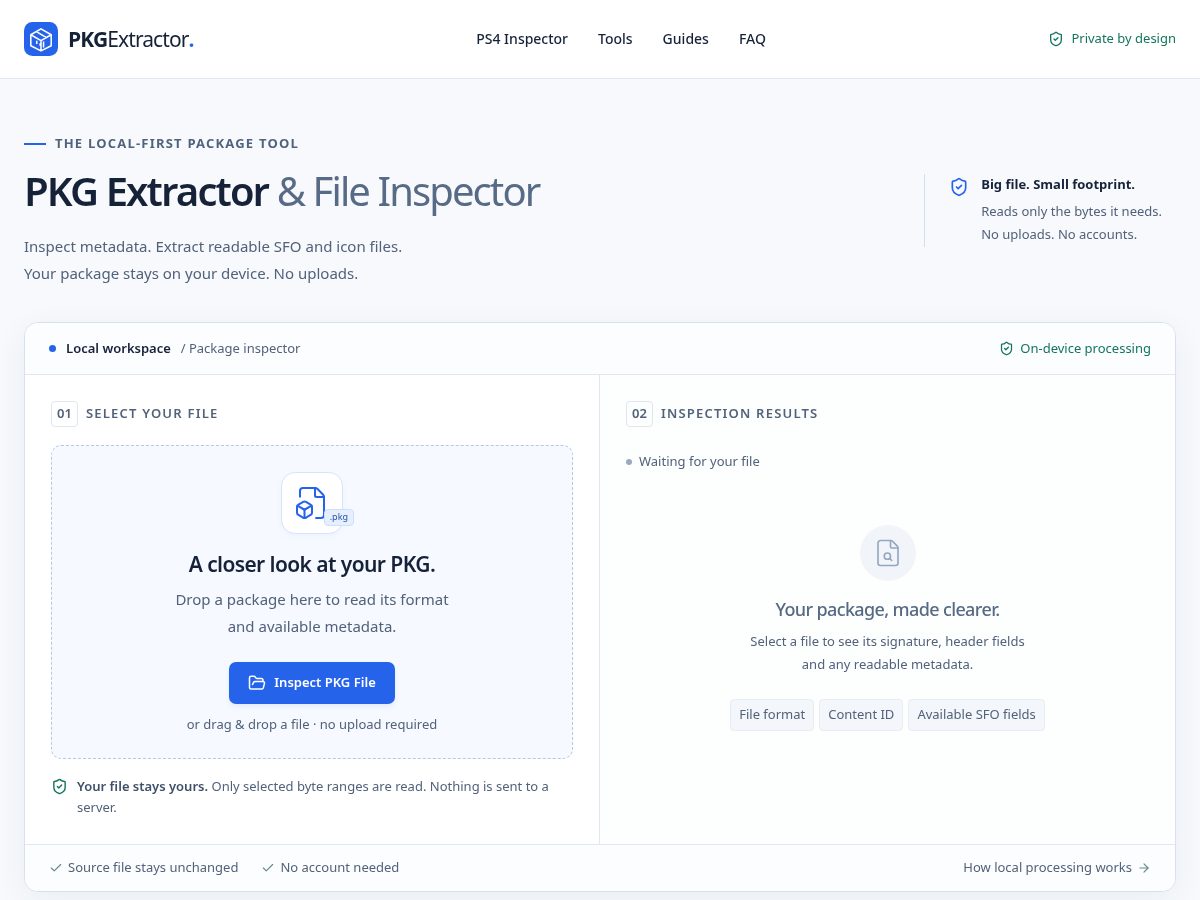Click the Source file stays unchanged text
This screenshot has height=900, width=1200.
pos(153,868)
